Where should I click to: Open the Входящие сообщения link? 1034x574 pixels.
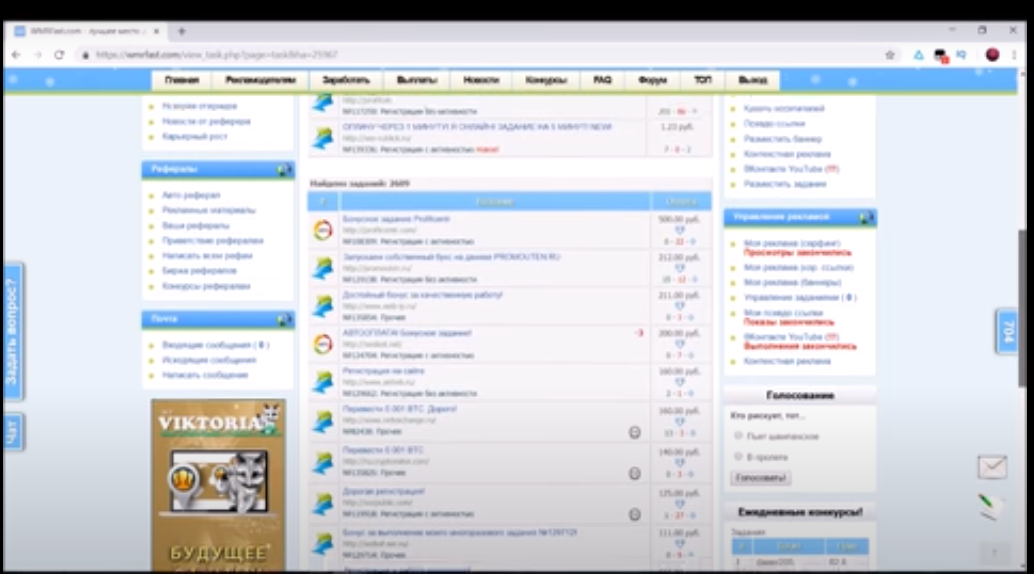(x=216, y=345)
